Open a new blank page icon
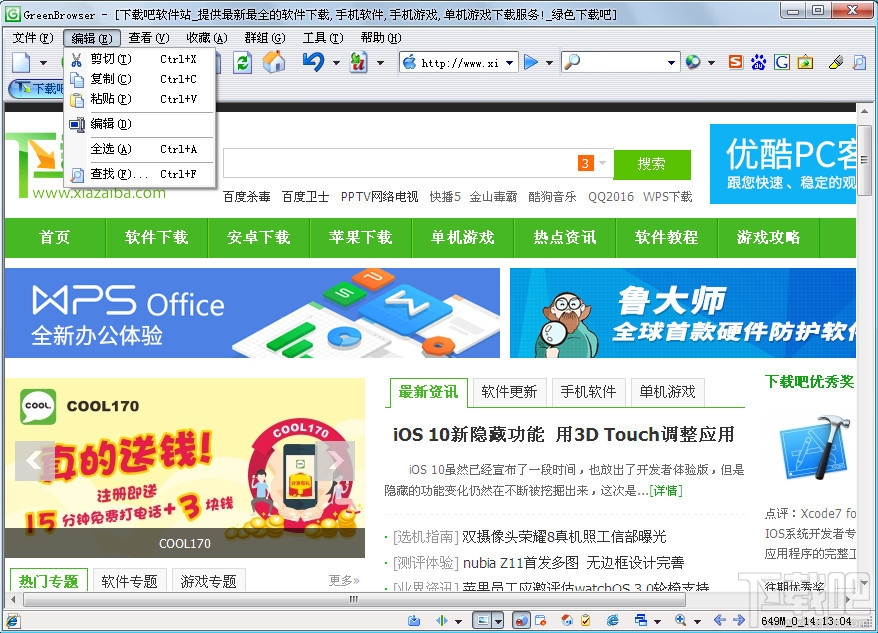This screenshot has width=878, height=633. point(22,61)
